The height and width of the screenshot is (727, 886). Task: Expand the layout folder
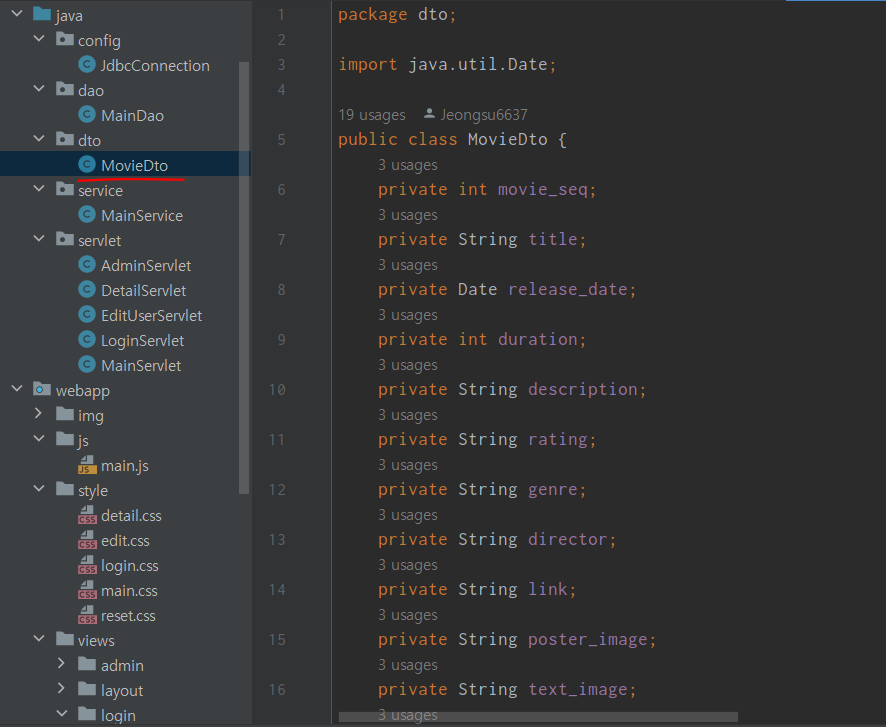tap(61, 688)
